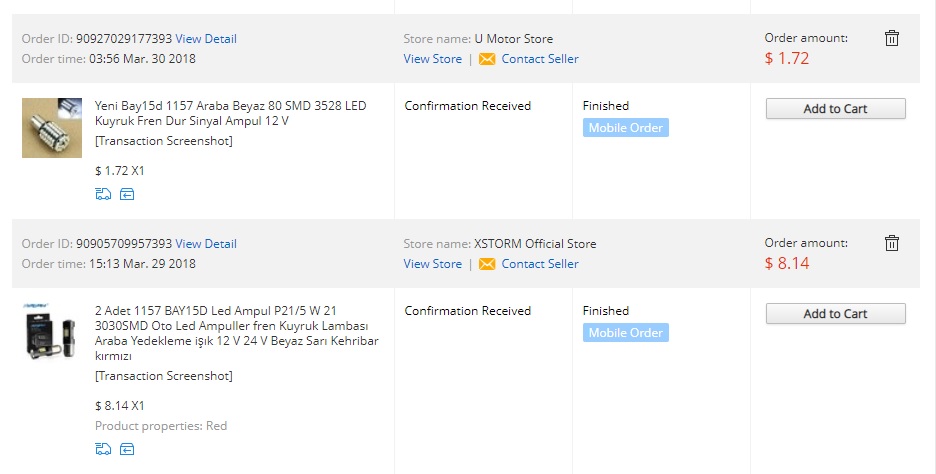Delete the U Motor Store order with trash icon
Image resolution: width=936 pixels, height=474 pixels.
[891, 38]
